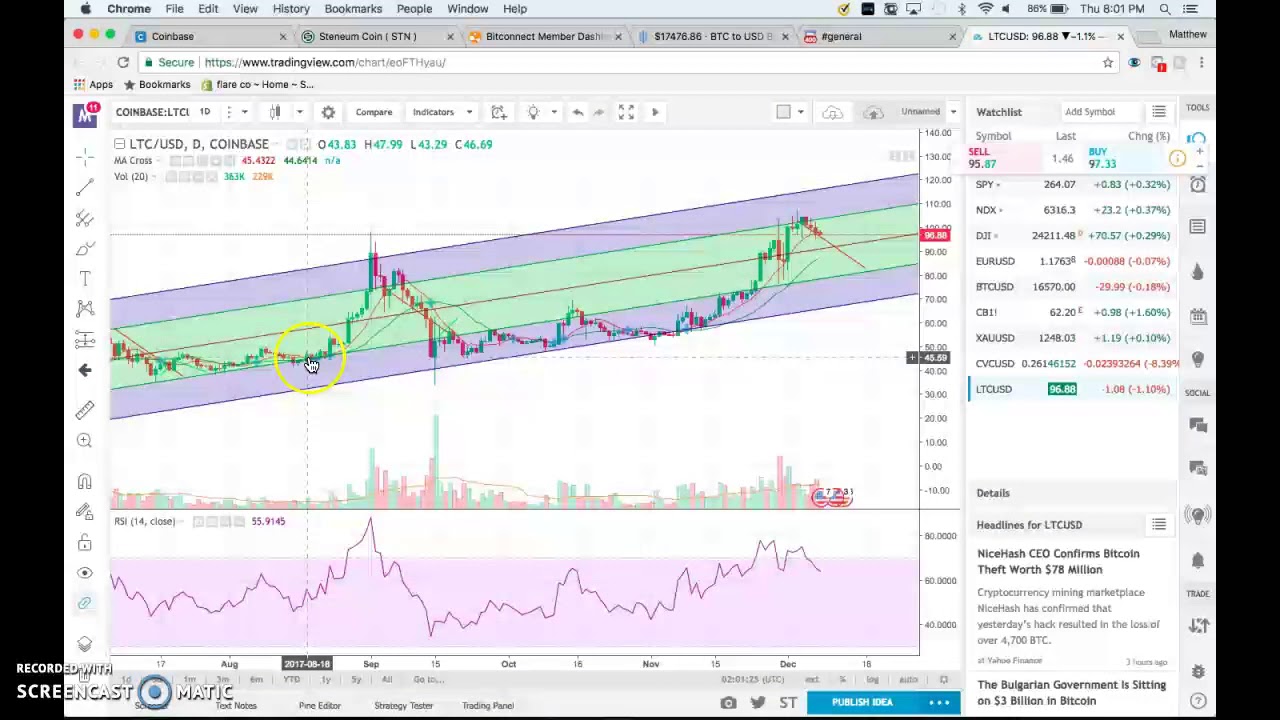This screenshot has width=1280, height=720.
Task: Switch to the Text Notes tab
Action: coord(236,706)
